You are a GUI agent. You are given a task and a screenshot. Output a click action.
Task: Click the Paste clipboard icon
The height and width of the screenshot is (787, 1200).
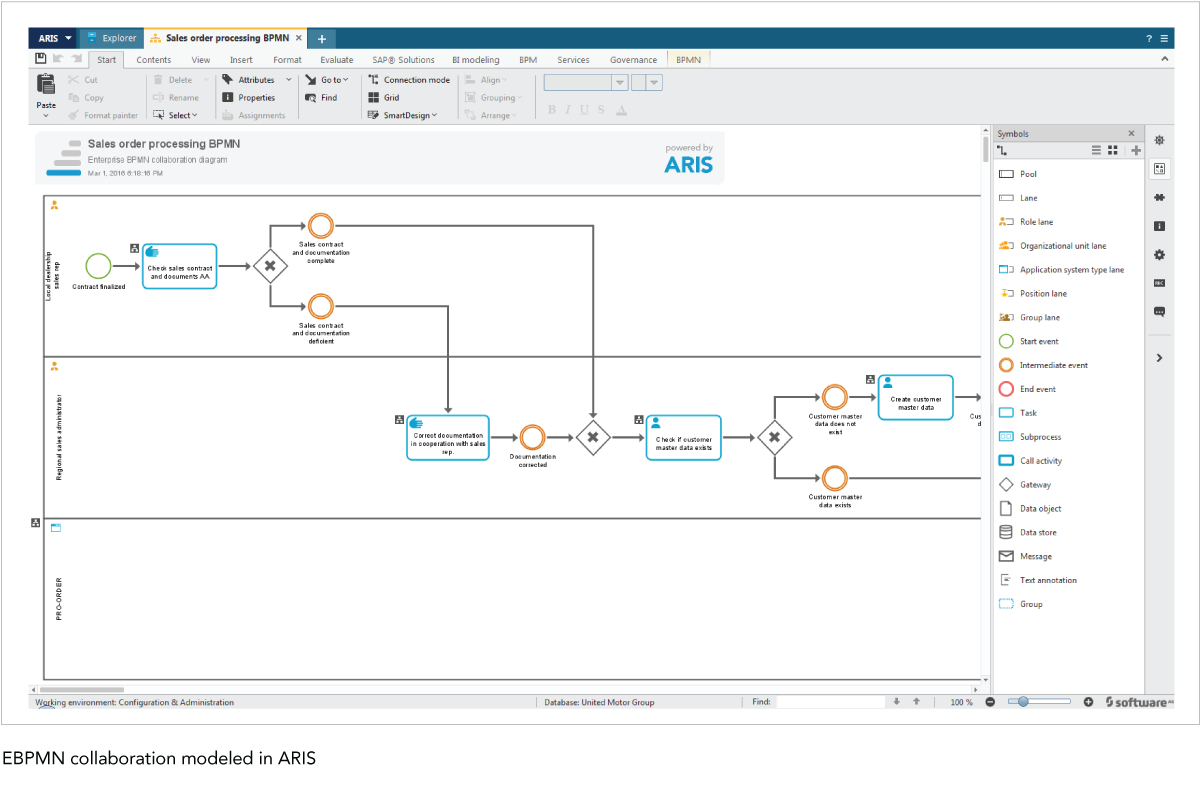(46, 85)
